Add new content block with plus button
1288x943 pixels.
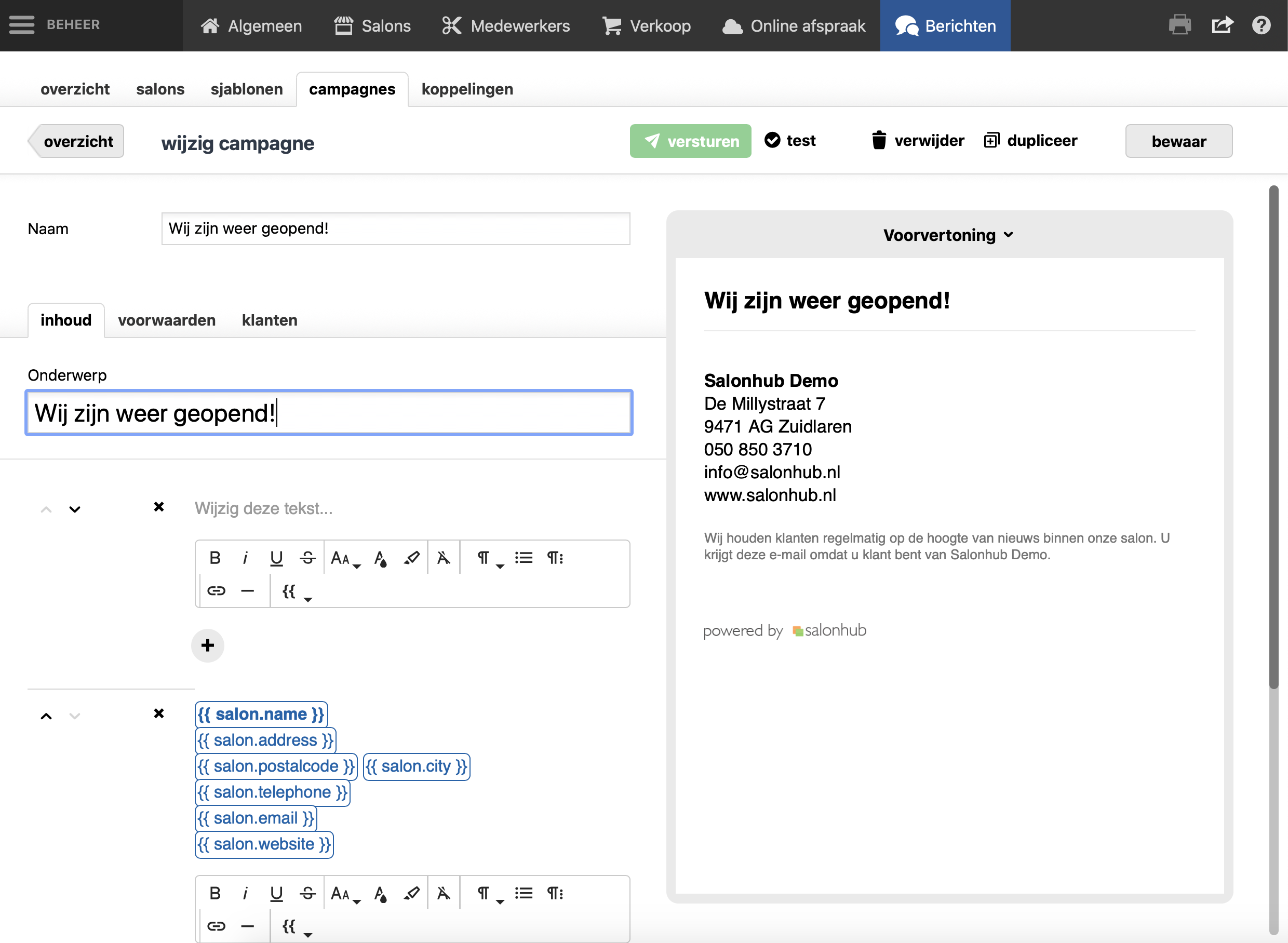(x=208, y=645)
